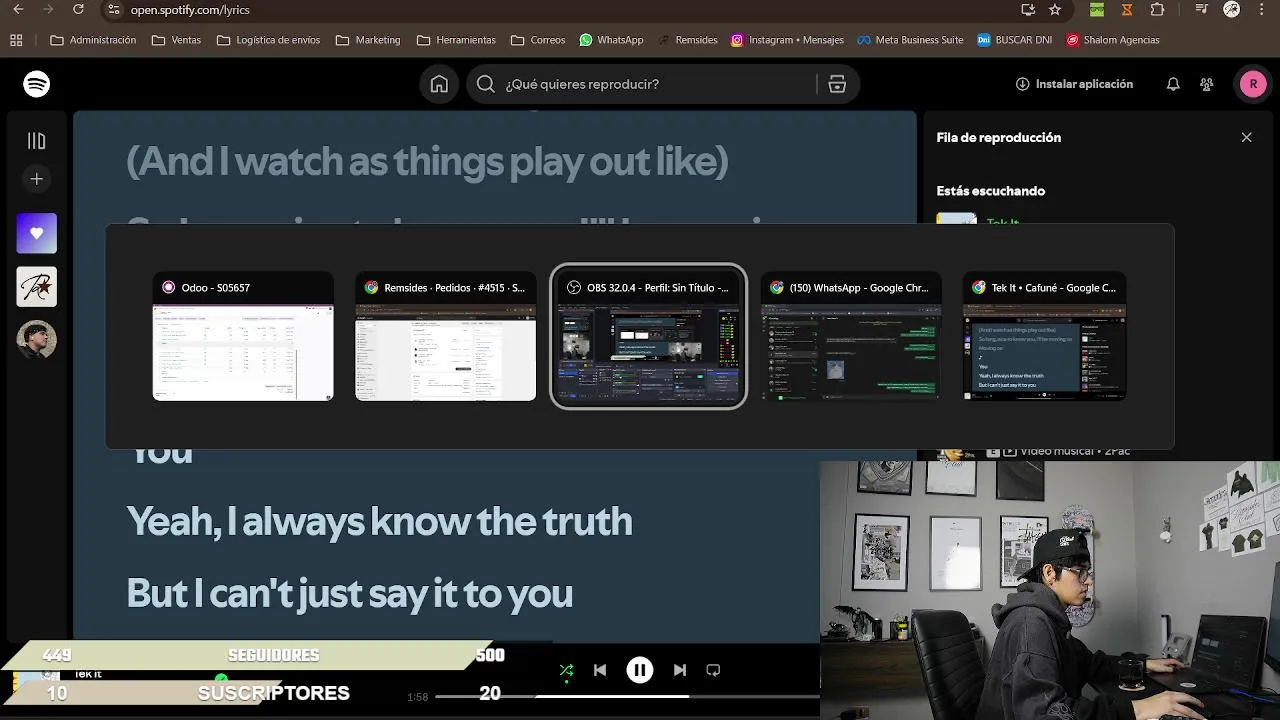The width and height of the screenshot is (1280, 720).
Task: Click the orange extension icon in Chrome toolbar
Action: pyautogui.click(x=1127, y=10)
